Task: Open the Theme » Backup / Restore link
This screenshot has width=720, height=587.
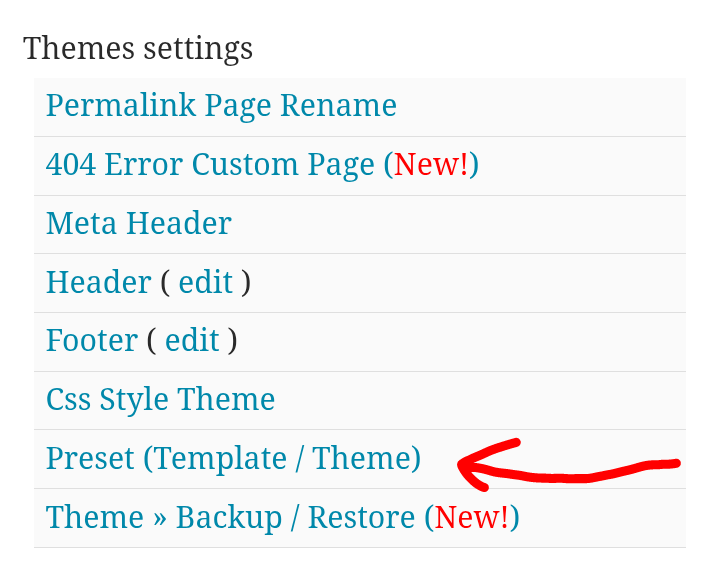Action: 282,518
